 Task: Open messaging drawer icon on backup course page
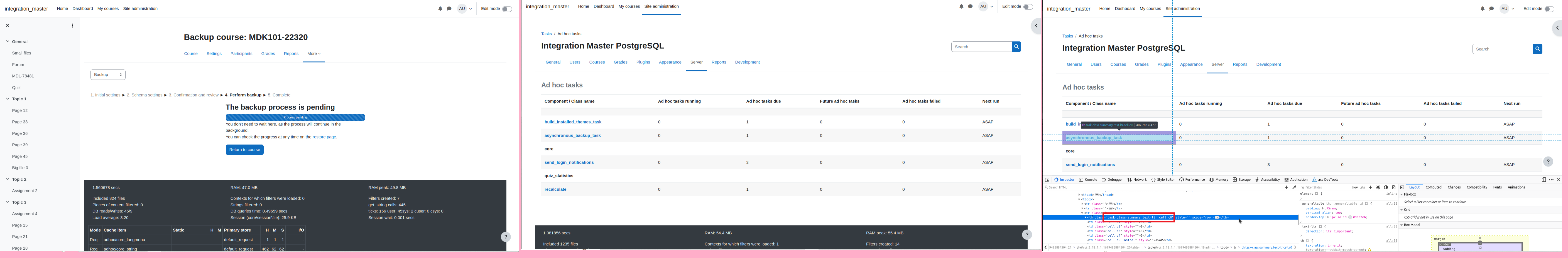[x=449, y=9]
